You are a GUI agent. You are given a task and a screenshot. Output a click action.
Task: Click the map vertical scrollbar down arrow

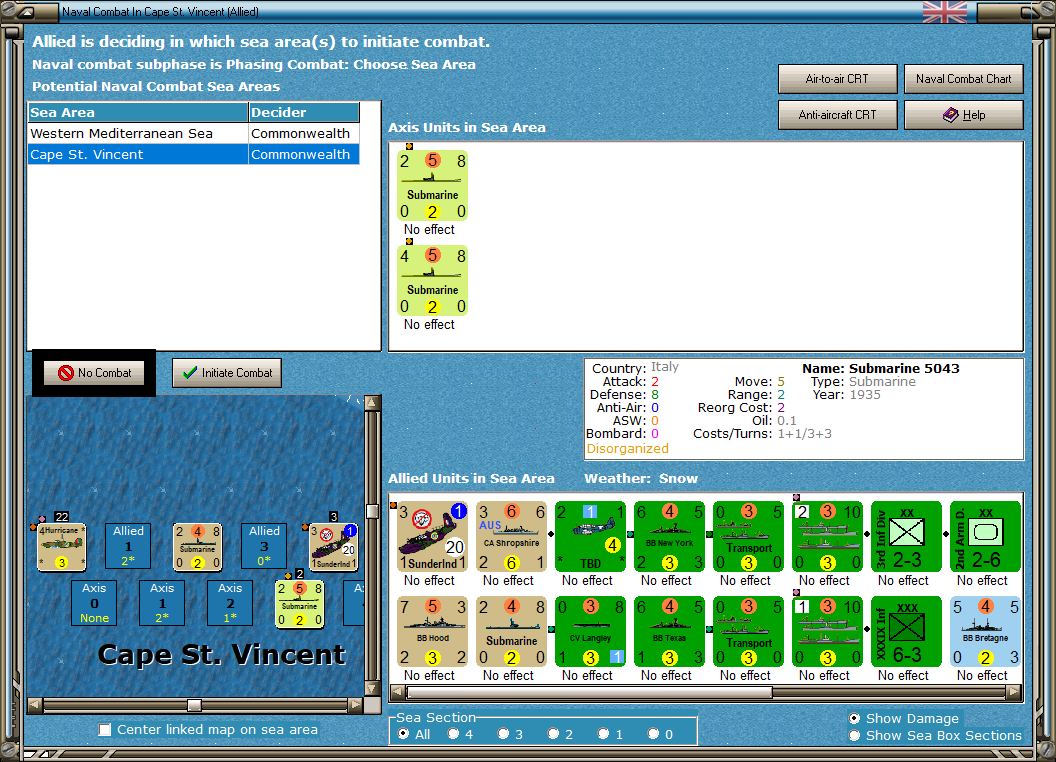tap(372, 689)
